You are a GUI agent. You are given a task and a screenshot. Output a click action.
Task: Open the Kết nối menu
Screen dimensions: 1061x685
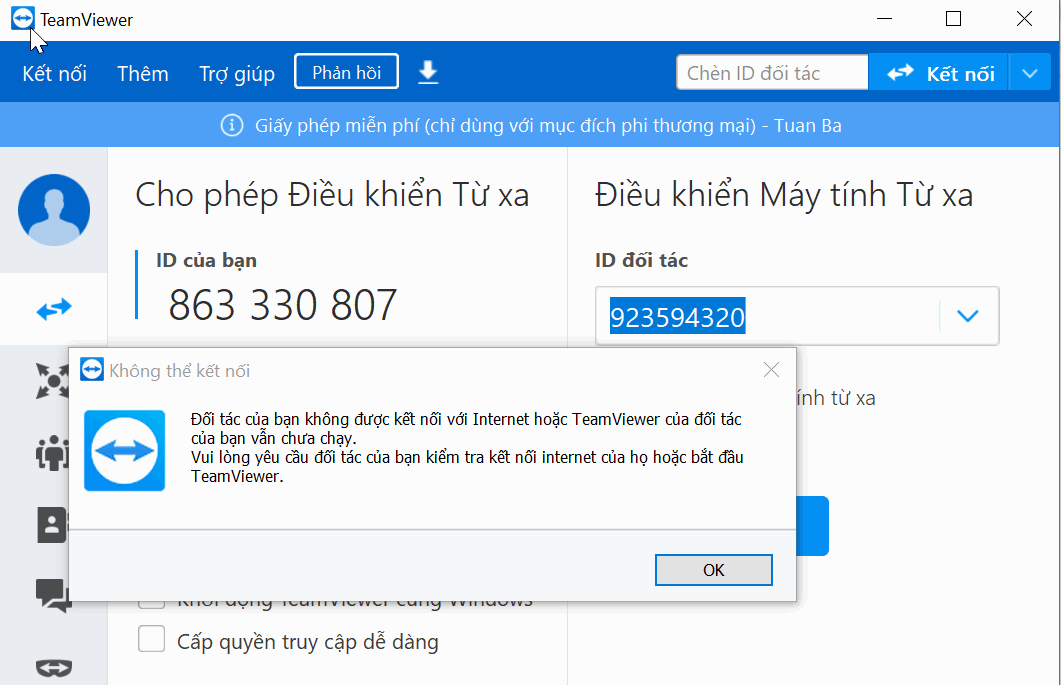click(x=54, y=73)
